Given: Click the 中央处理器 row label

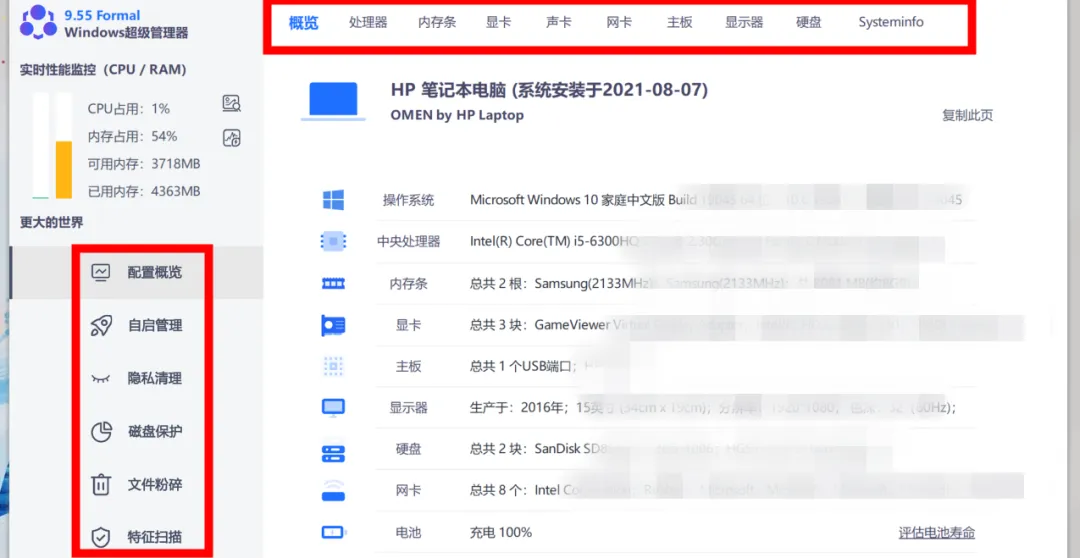Looking at the screenshot, I should click(408, 242).
